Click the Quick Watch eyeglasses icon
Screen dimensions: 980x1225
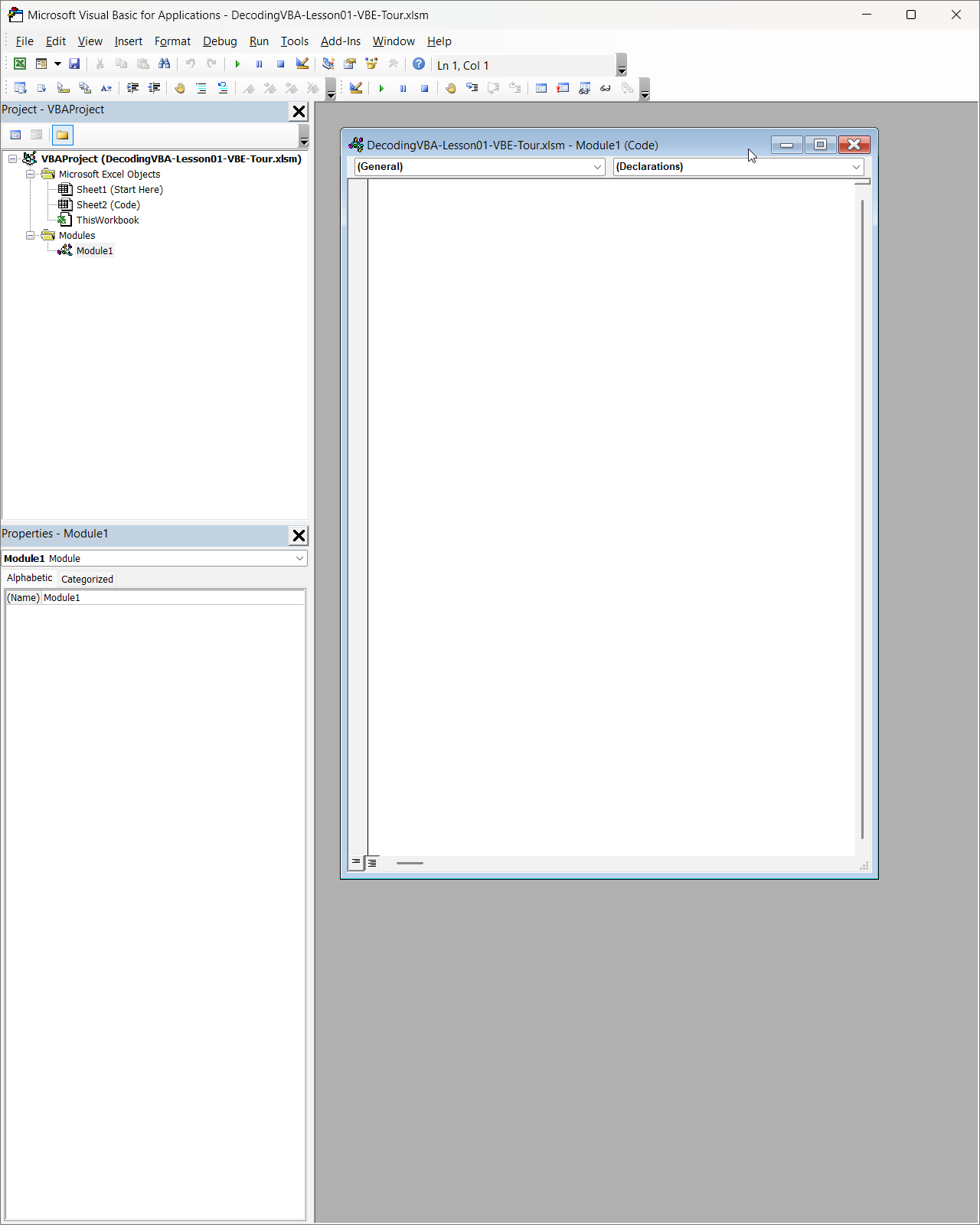coord(606,88)
